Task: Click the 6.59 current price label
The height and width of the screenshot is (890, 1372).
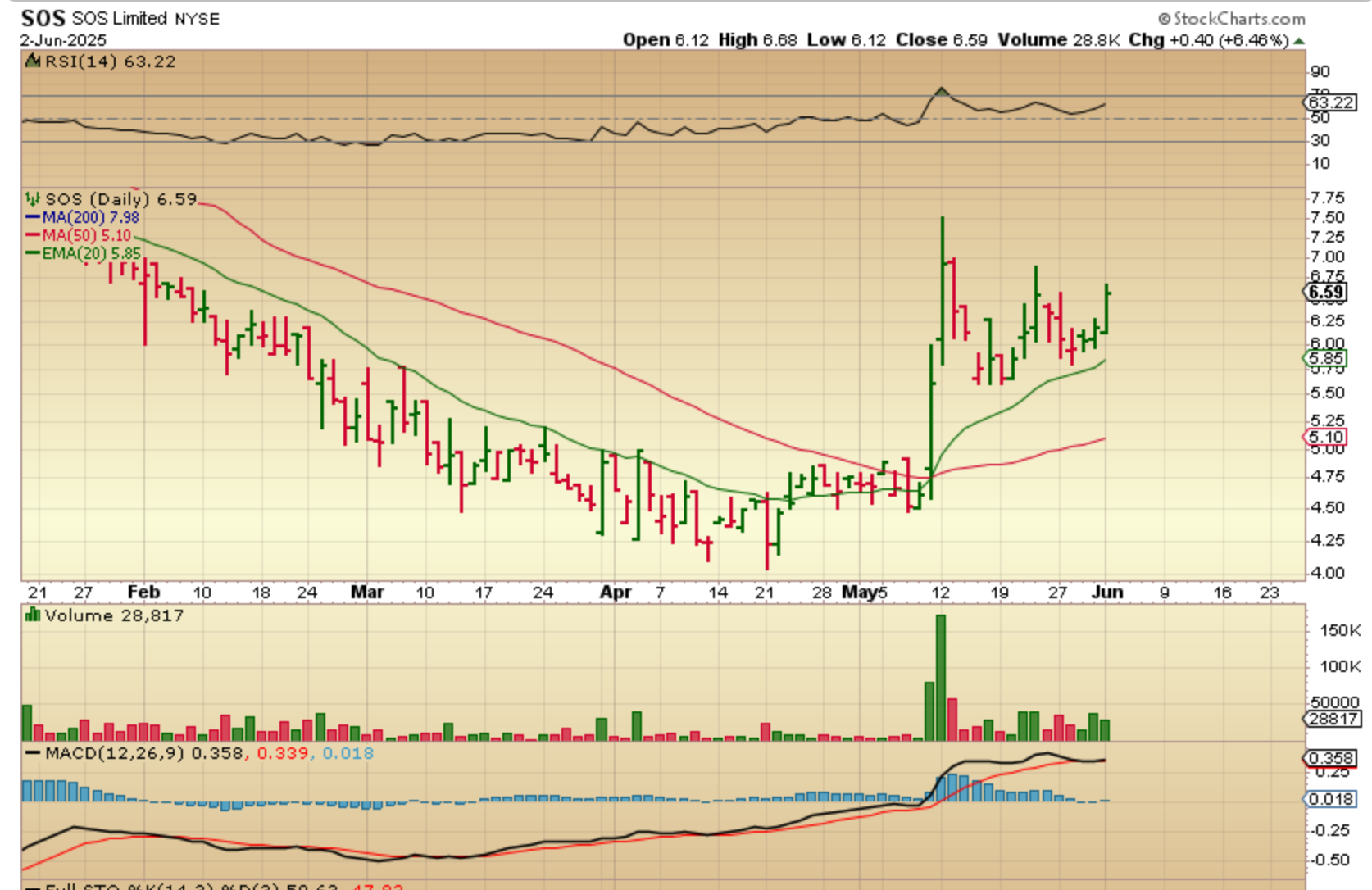Action: pos(1325,293)
